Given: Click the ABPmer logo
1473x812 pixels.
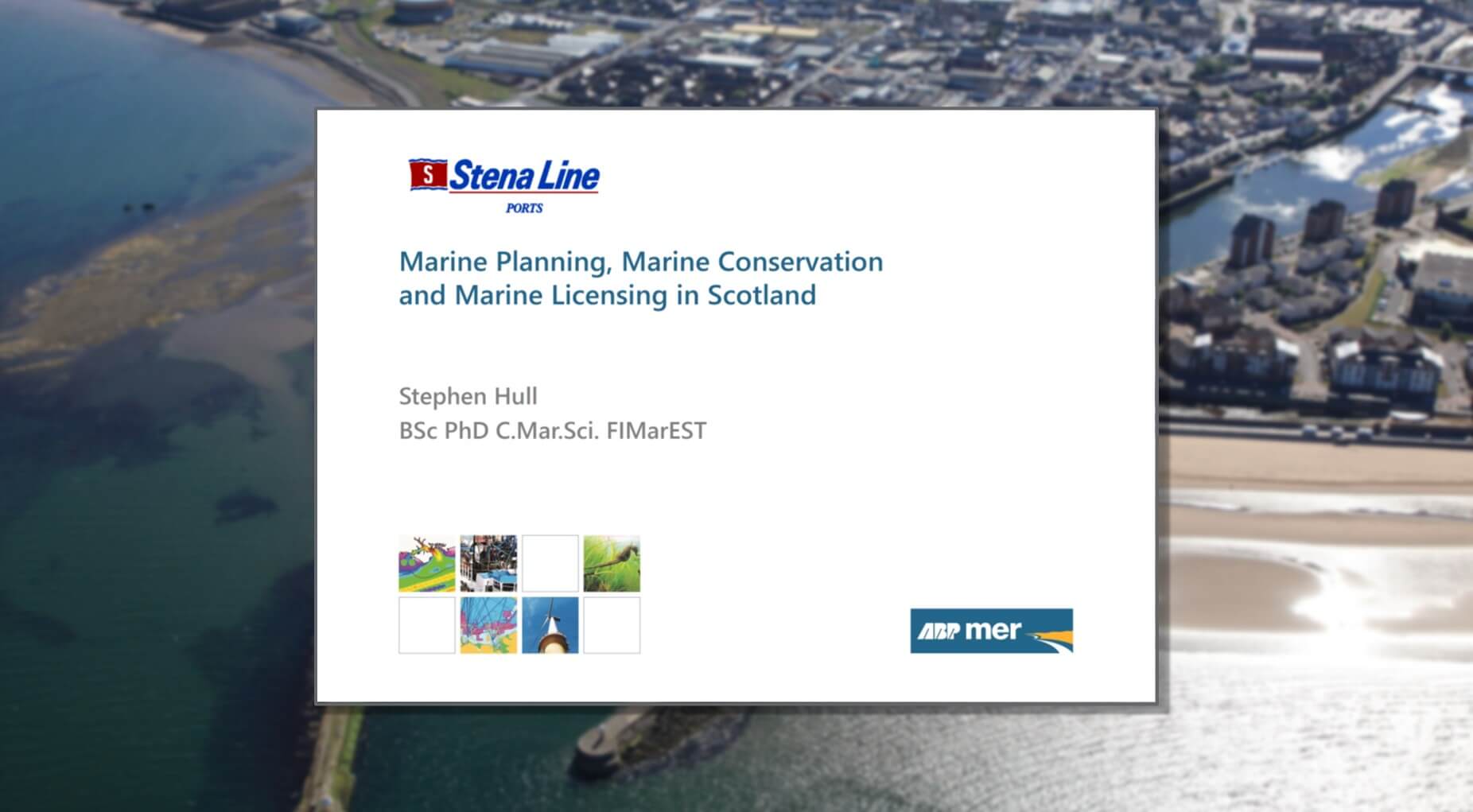Looking at the screenshot, I should (991, 631).
